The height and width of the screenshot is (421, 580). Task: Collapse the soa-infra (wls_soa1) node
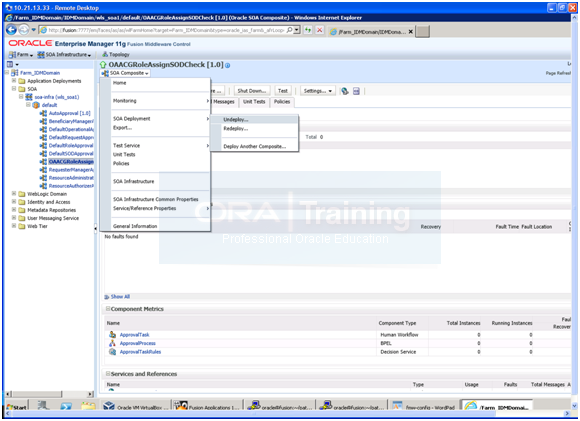[21, 97]
